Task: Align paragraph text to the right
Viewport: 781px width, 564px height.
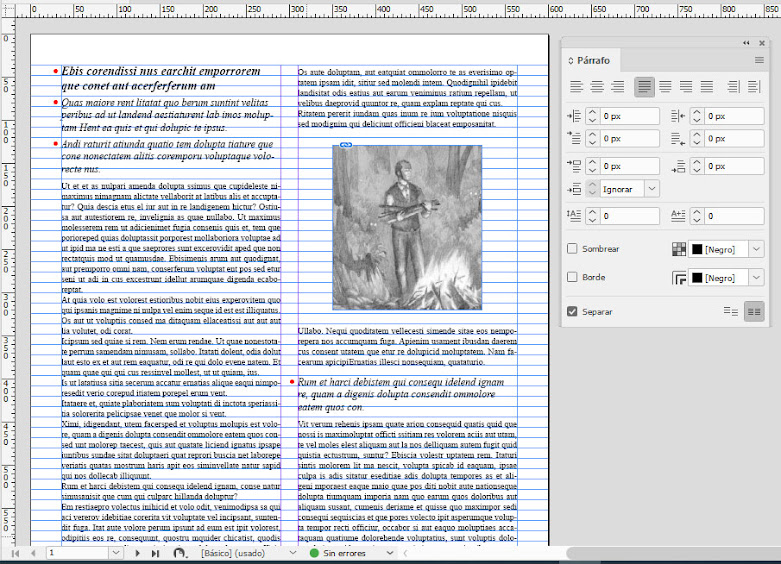Action: pos(618,87)
